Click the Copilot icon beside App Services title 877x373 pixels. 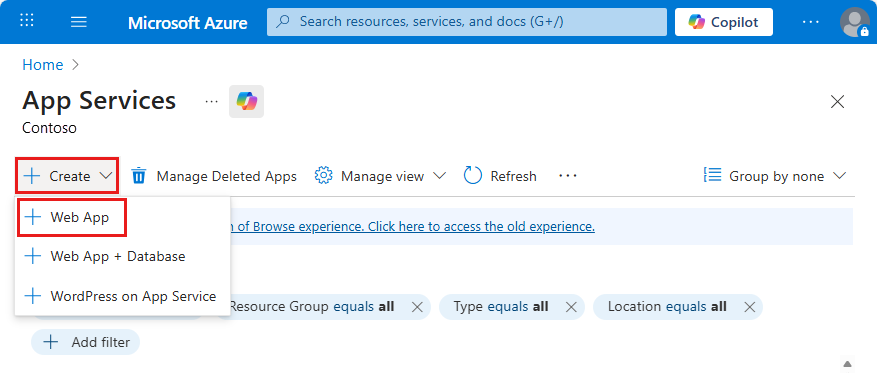(x=246, y=101)
